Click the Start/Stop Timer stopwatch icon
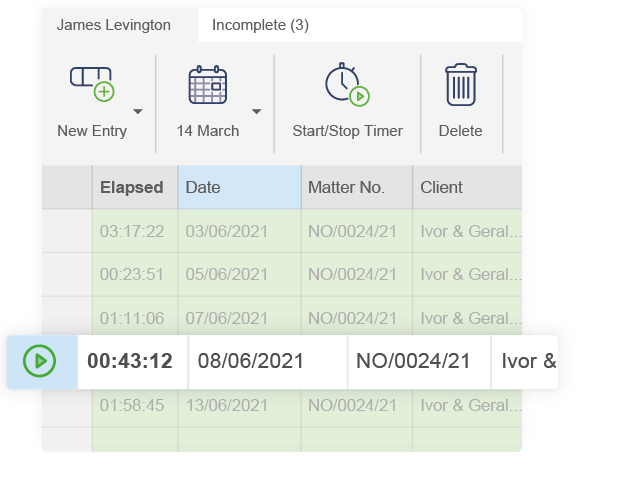The width and height of the screenshot is (639, 500). 347,84
